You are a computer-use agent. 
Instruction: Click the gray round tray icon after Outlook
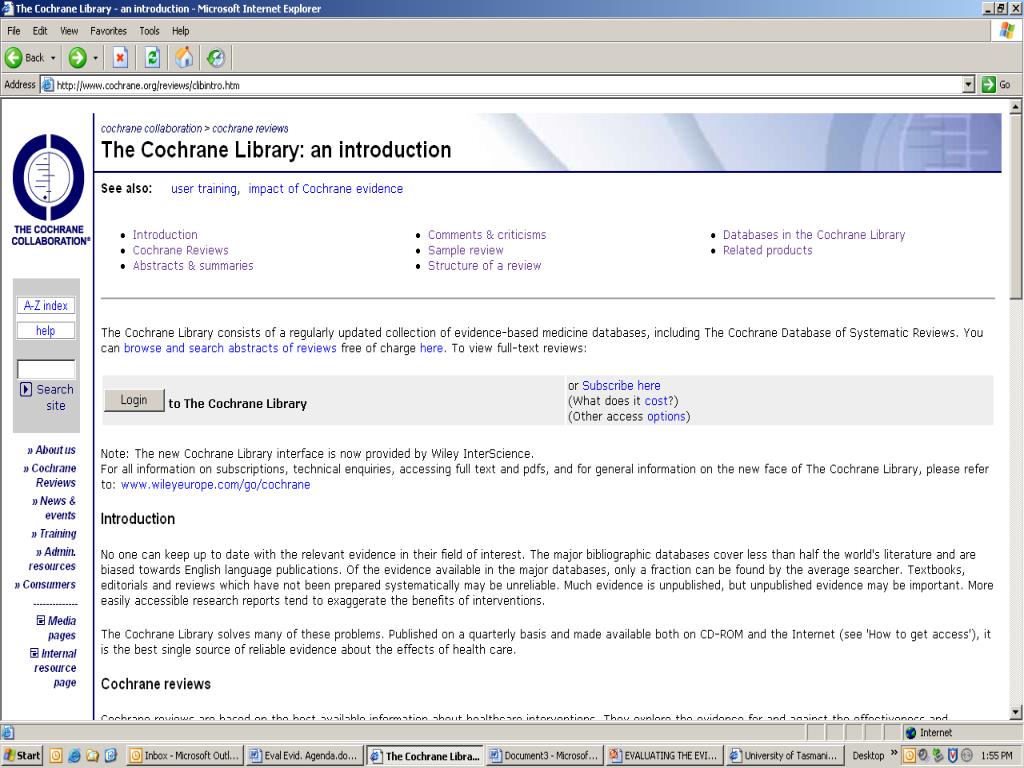coord(923,756)
